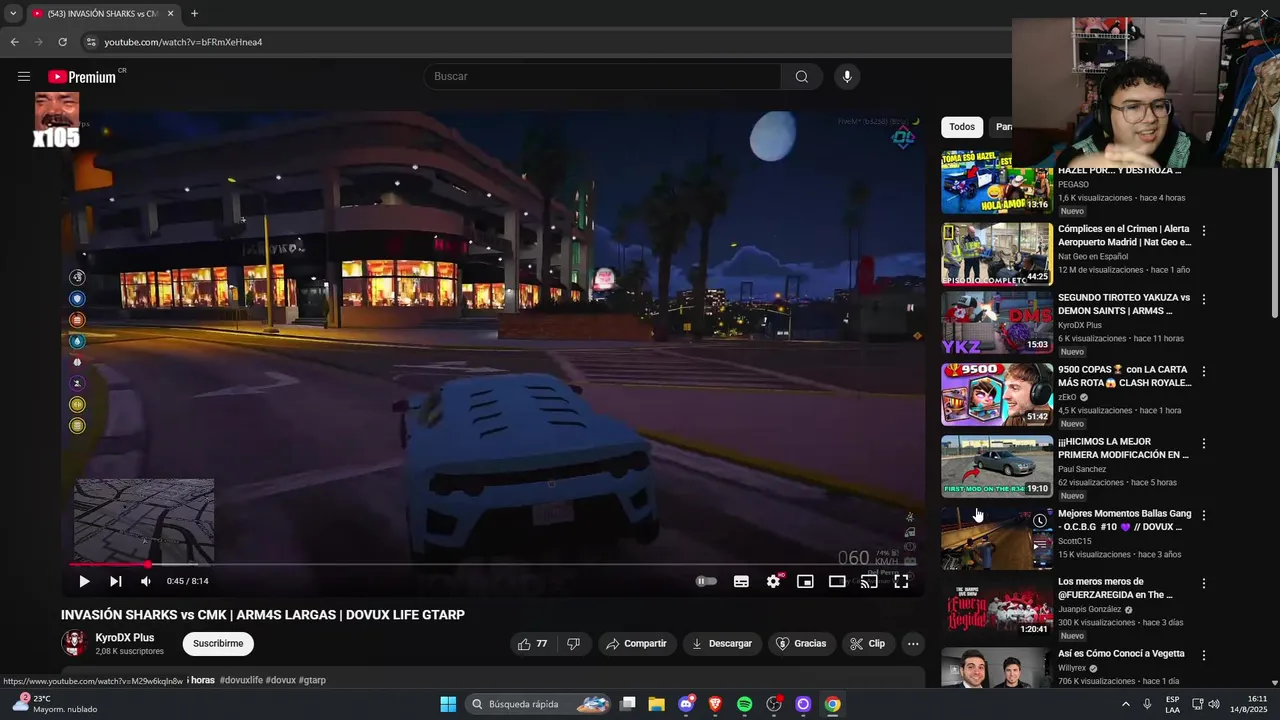1280x720 pixels.
Task: Subscribe to KyroDX Plus with Suscribirme
Action: 218,644
